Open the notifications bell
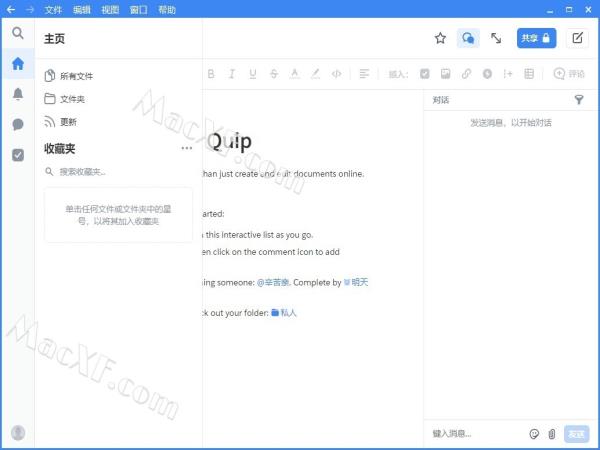The width and height of the screenshot is (600, 450). coord(18,94)
